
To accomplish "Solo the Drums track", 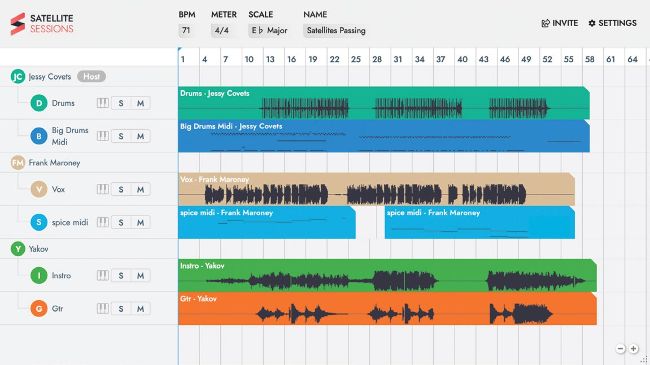I will [121, 103].
